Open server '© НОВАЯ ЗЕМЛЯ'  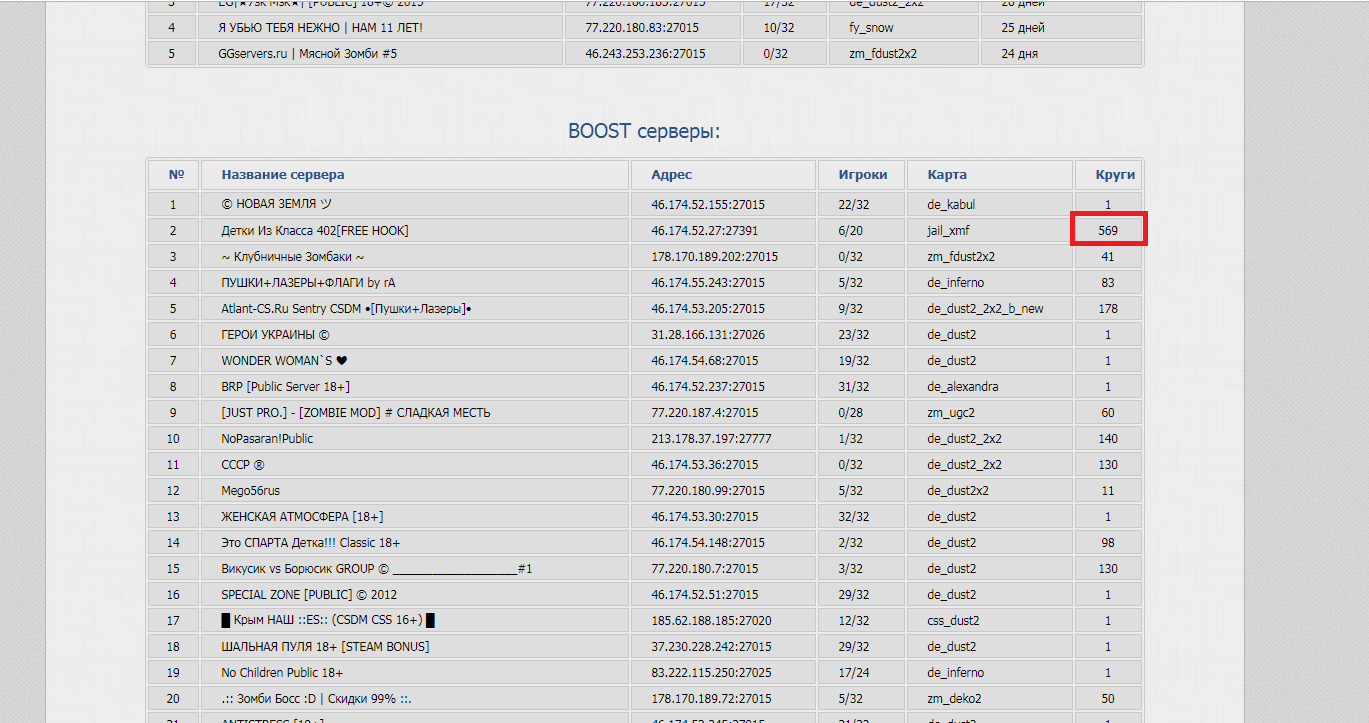point(276,204)
